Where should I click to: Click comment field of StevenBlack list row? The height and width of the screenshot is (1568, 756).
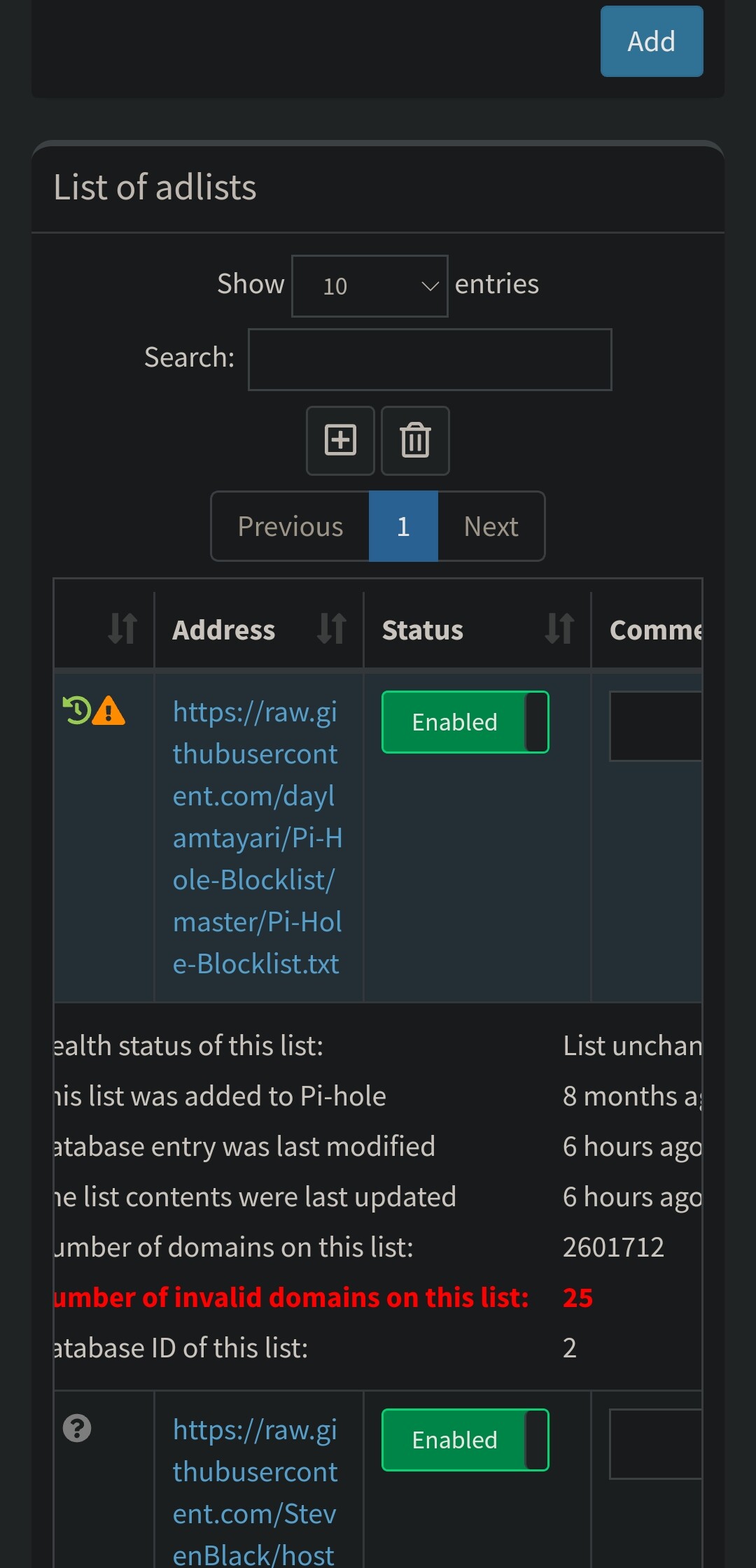656,1444
